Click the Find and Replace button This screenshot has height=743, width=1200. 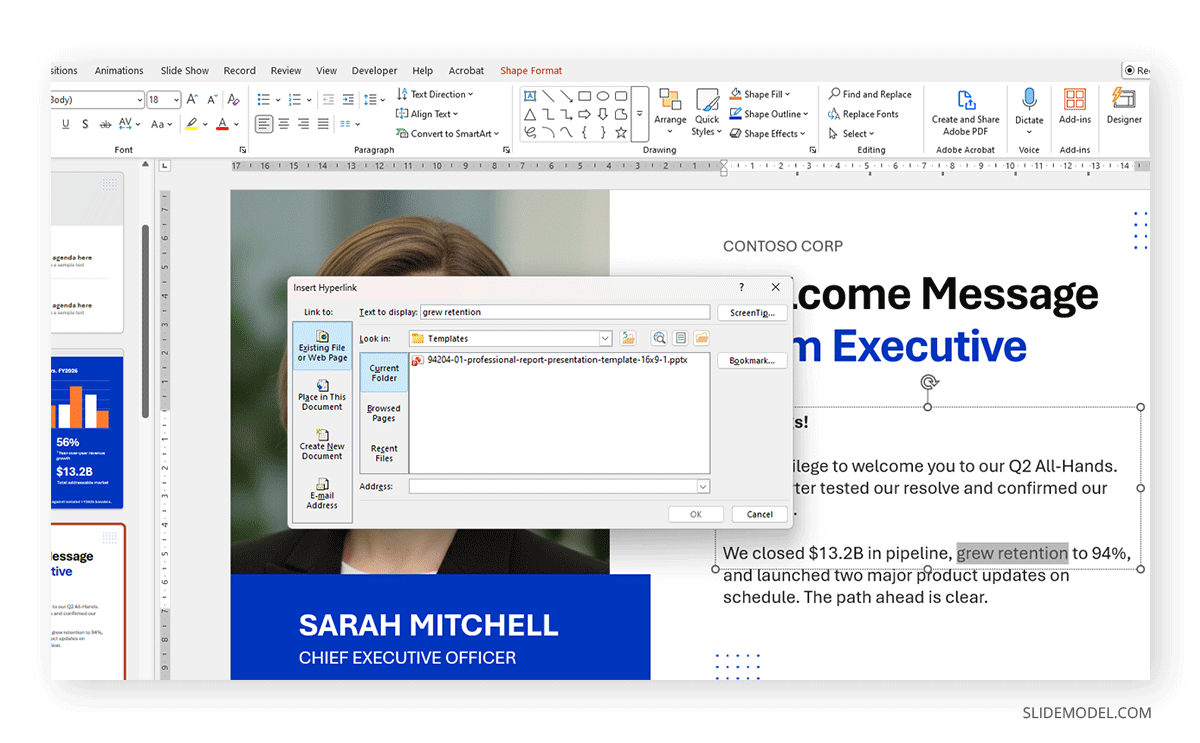point(870,94)
